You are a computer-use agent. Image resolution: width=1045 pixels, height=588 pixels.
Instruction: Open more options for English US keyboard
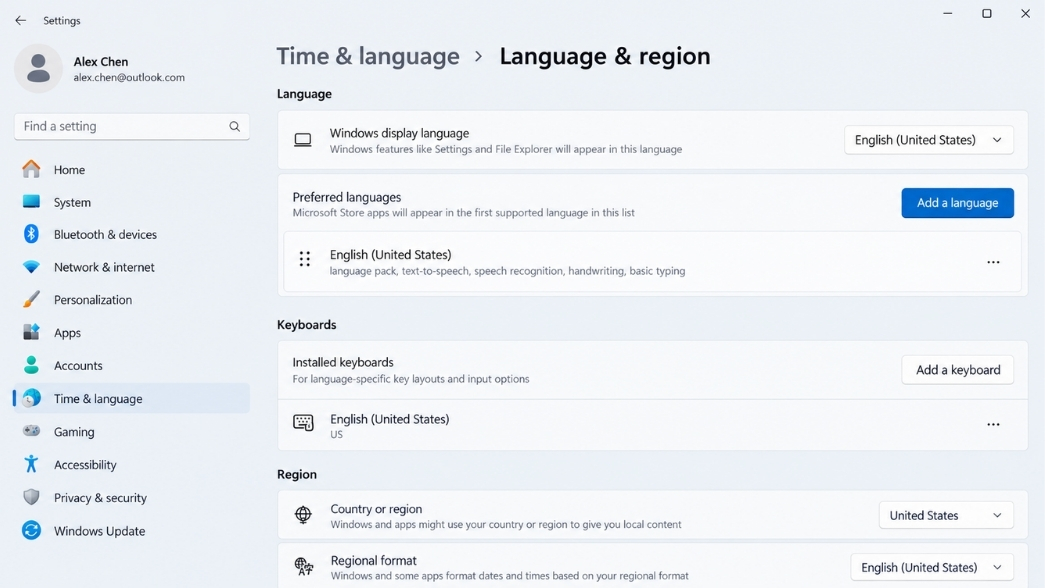[993, 425]
